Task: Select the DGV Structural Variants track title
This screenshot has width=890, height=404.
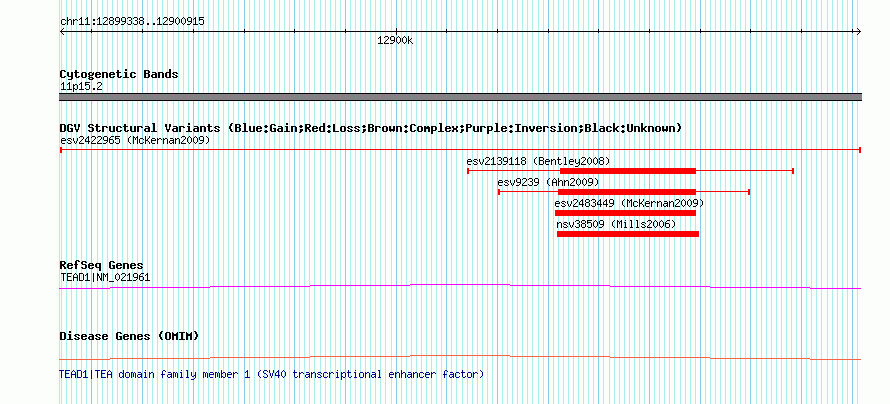Action: (x=371, y=128)
